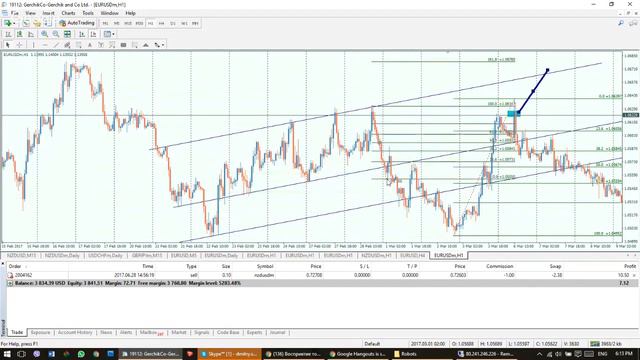
Task: Toggle the Navigator window icon
Action: pyautogui.click(x=37, y=23)
